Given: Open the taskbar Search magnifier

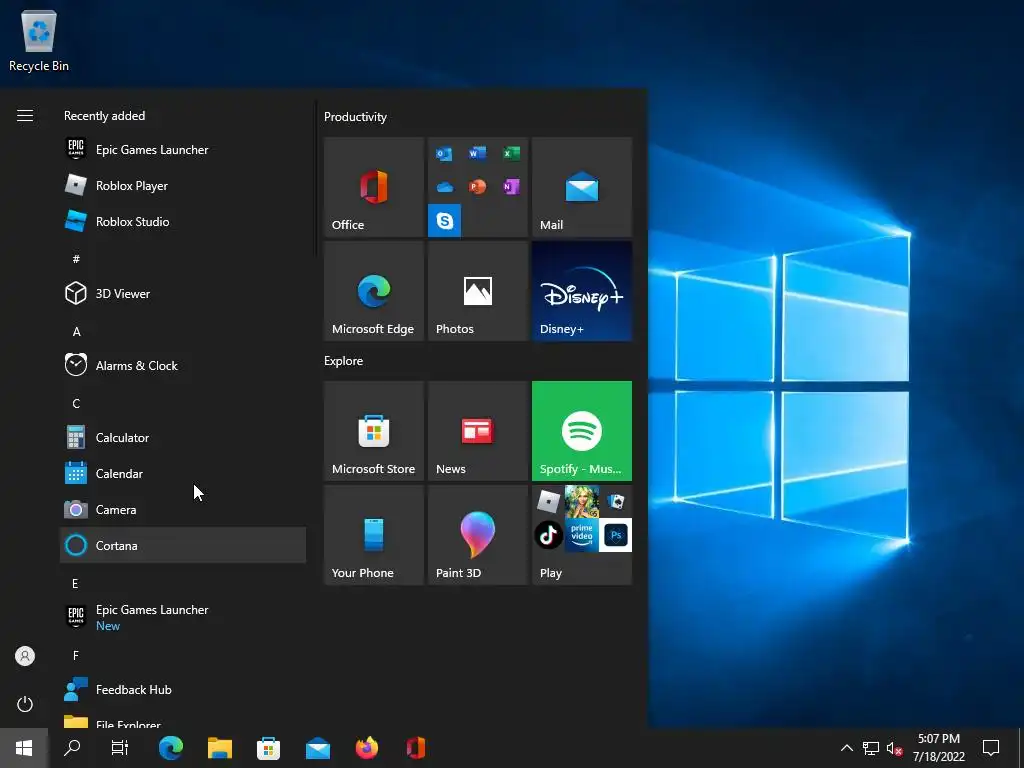Looking at the screenshot, I should [72, 748].
